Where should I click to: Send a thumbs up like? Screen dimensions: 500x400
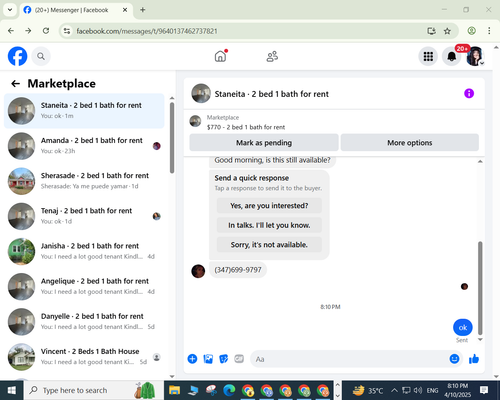point(474,359)
